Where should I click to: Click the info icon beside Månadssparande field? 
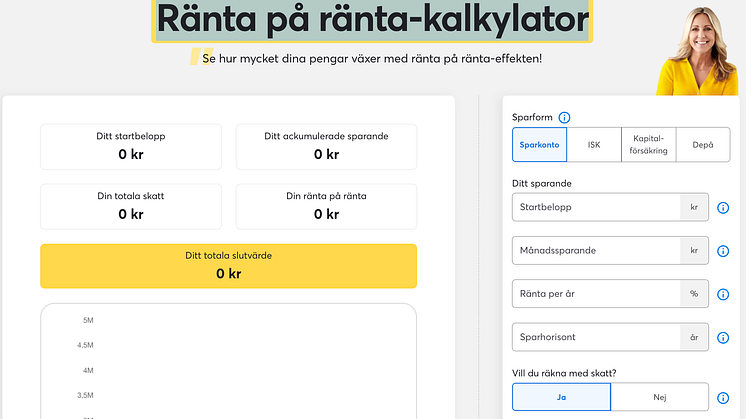coord(723,251)
